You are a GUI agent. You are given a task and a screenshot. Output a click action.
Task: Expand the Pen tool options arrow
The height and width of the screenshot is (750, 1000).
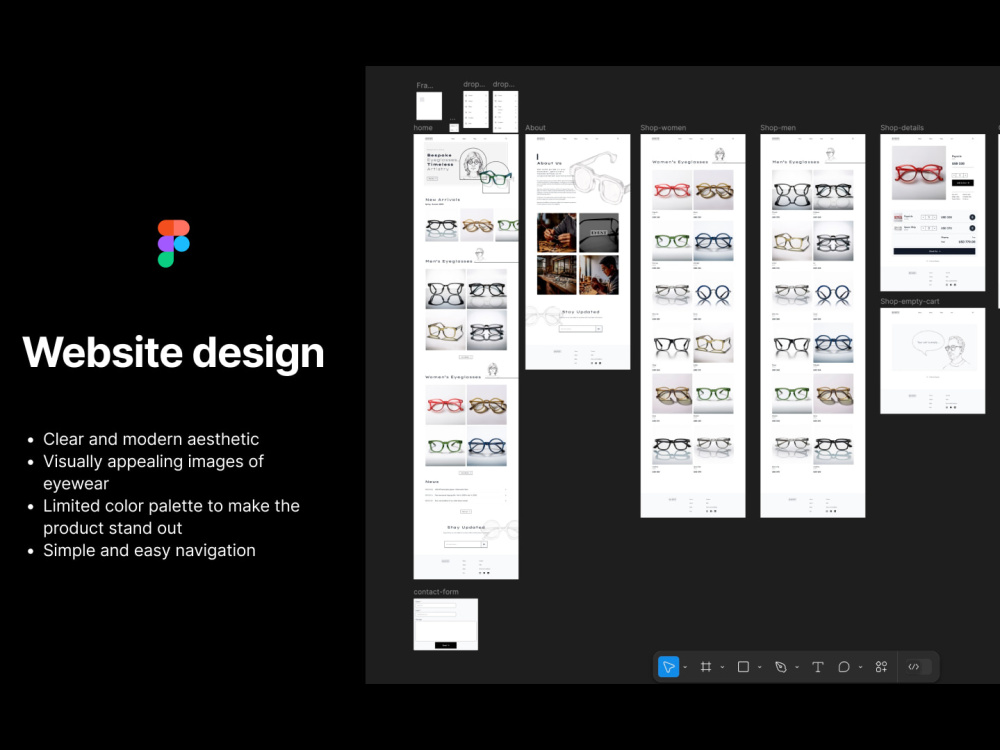coord(797,667)
